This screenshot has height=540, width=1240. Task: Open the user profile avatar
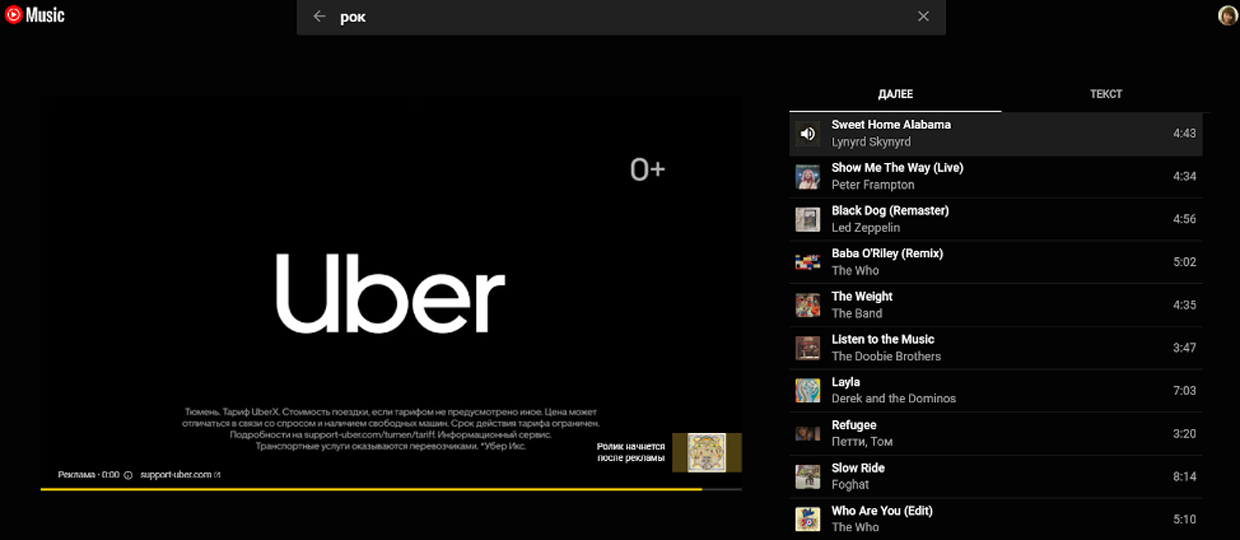tap(1227, 15)
